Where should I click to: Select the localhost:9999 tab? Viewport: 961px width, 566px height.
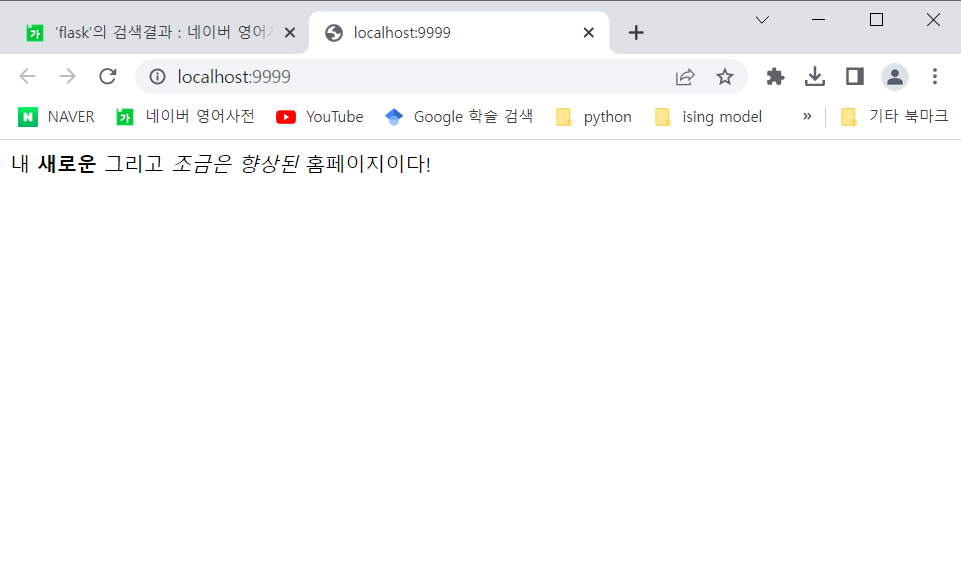coord(460,32)
